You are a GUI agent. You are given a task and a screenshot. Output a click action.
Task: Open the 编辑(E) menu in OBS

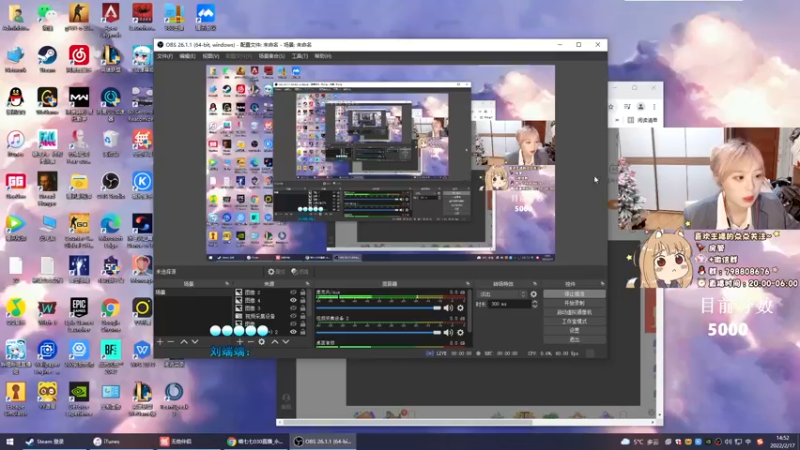(187, 56)
